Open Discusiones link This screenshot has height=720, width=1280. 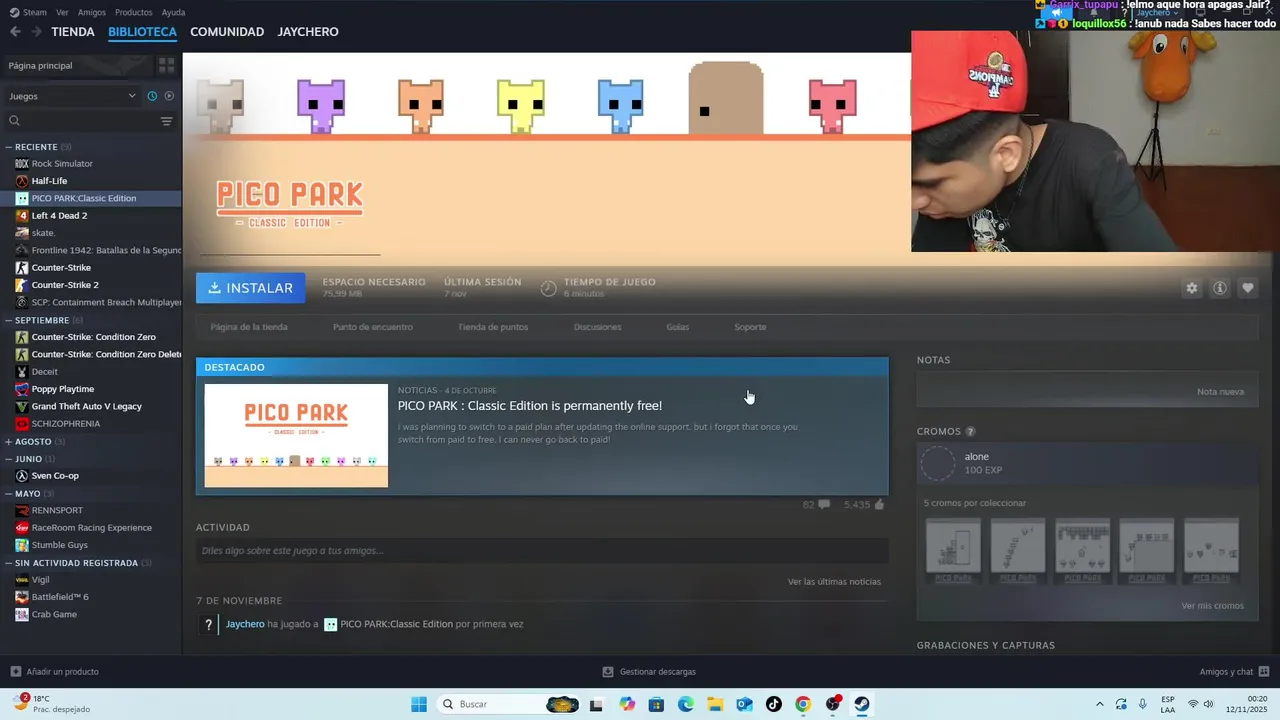click(597, 327)
